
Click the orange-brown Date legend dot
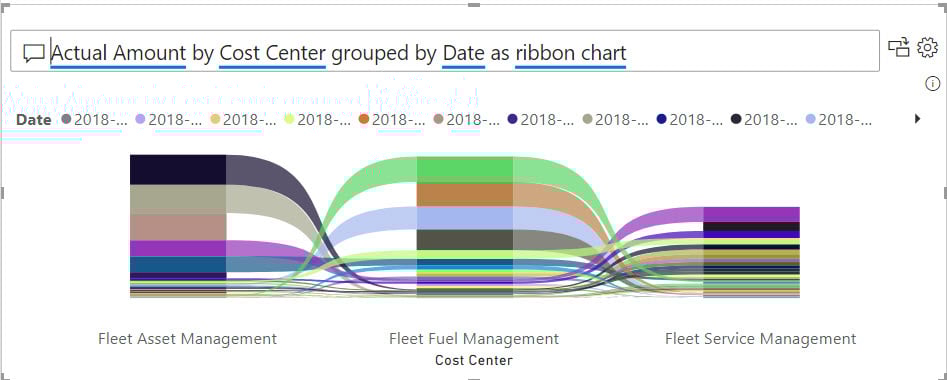pyautogui.click(x=364, y=120)
